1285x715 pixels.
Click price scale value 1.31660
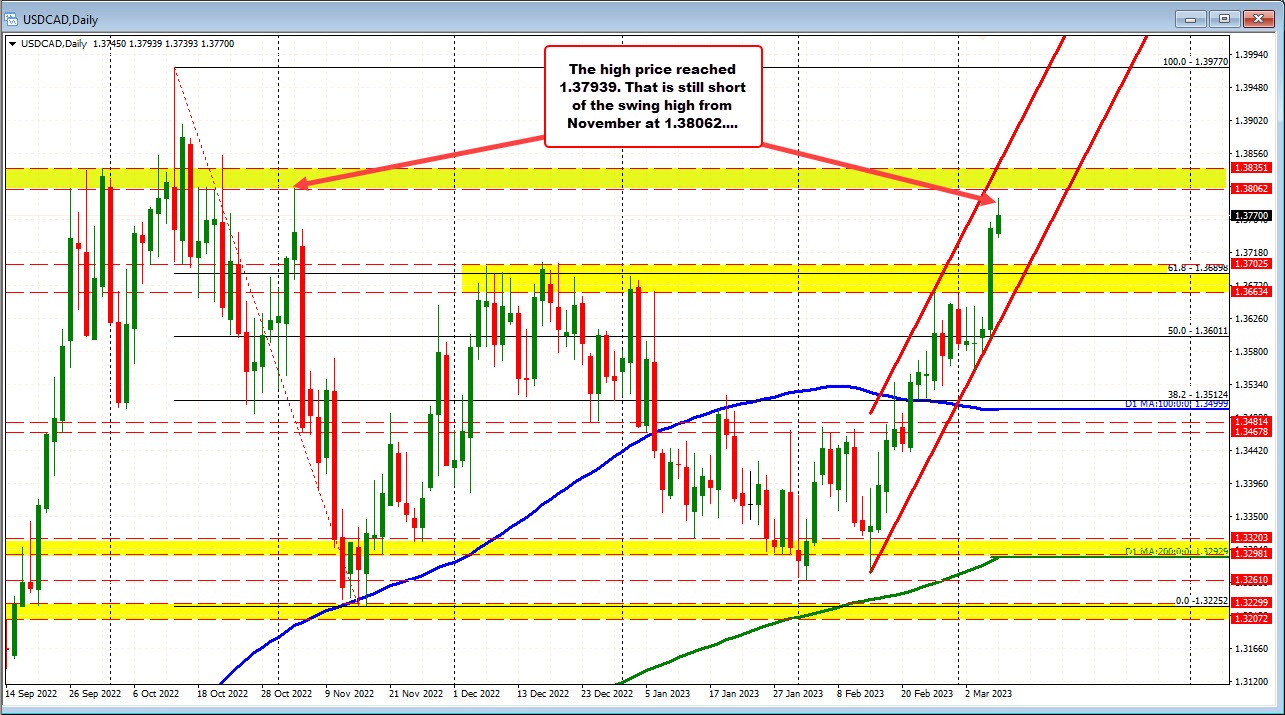pos(1250,650)
